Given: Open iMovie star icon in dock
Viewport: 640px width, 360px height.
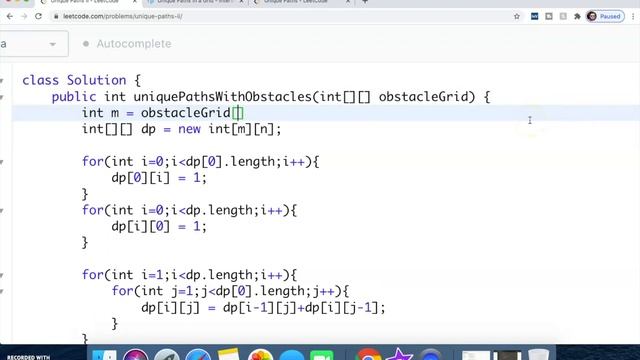Looking at the screenshot, I should point(399,353).
